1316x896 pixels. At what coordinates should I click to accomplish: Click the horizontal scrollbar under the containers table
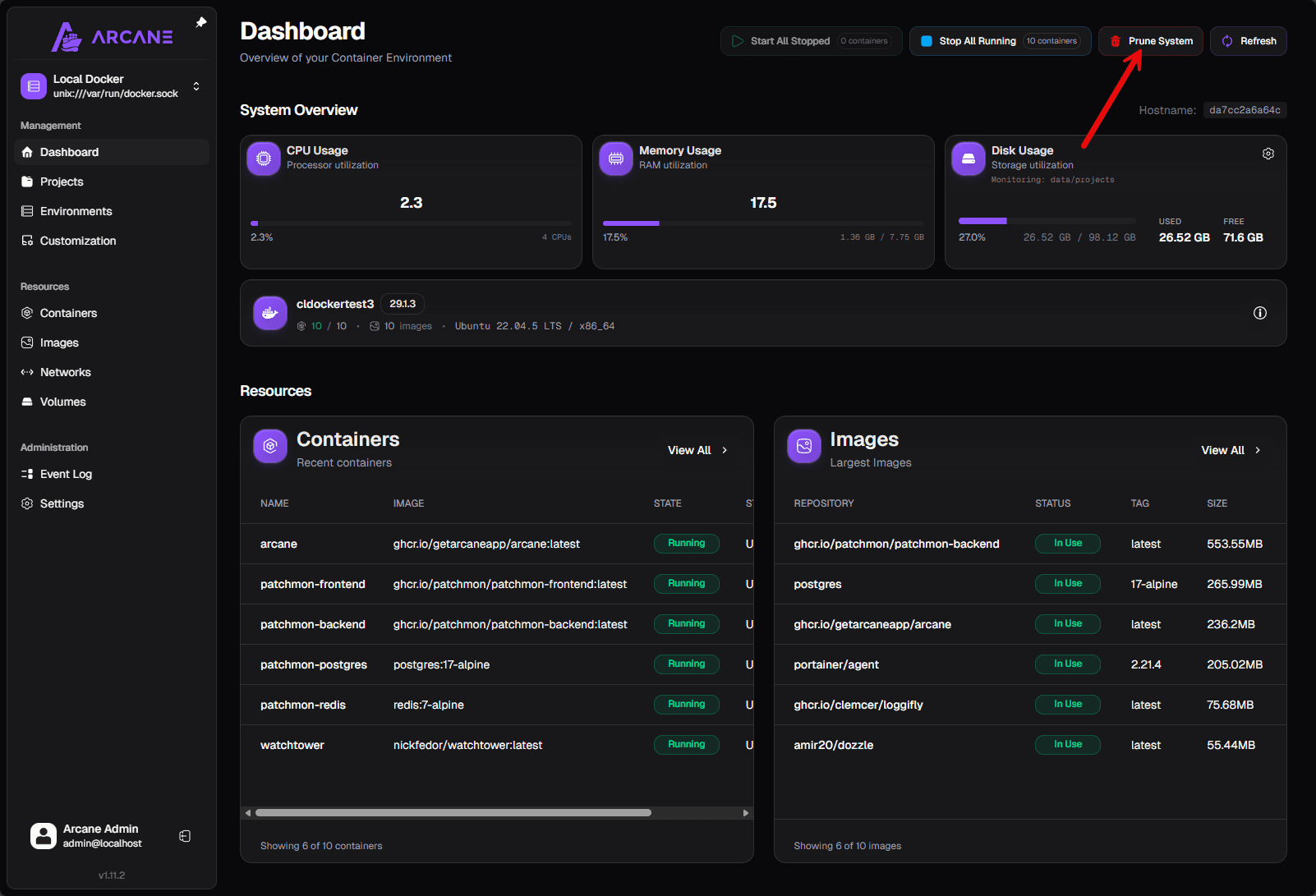click(x=452, y=812)
